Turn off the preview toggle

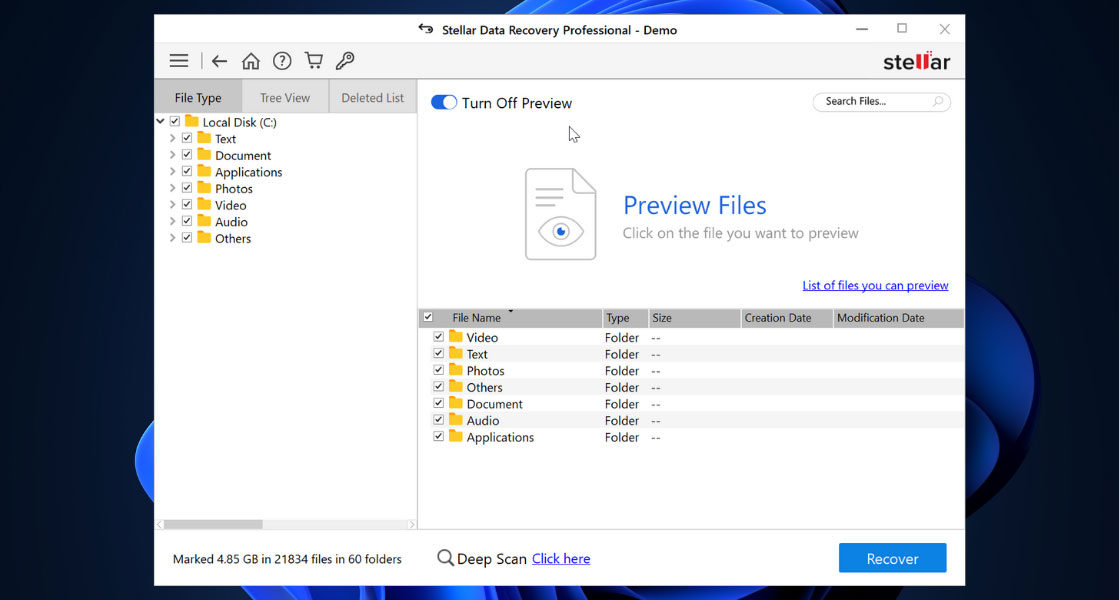pyautogui.click(x=442, y=102)
